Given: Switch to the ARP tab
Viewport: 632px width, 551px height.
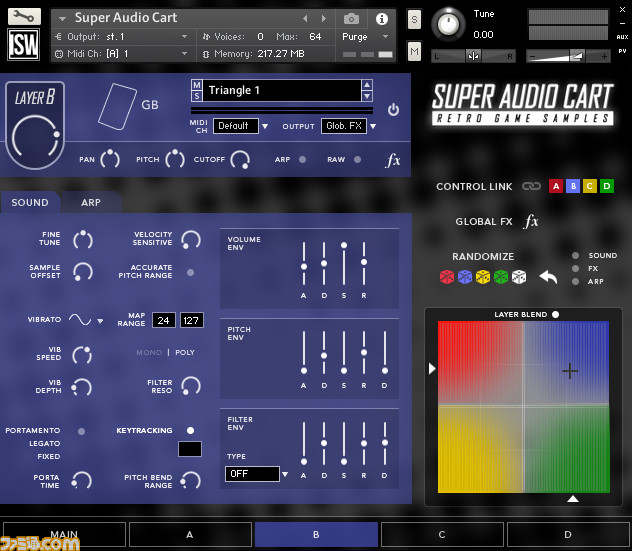Looking at the screenshot, I should [91, 202].
